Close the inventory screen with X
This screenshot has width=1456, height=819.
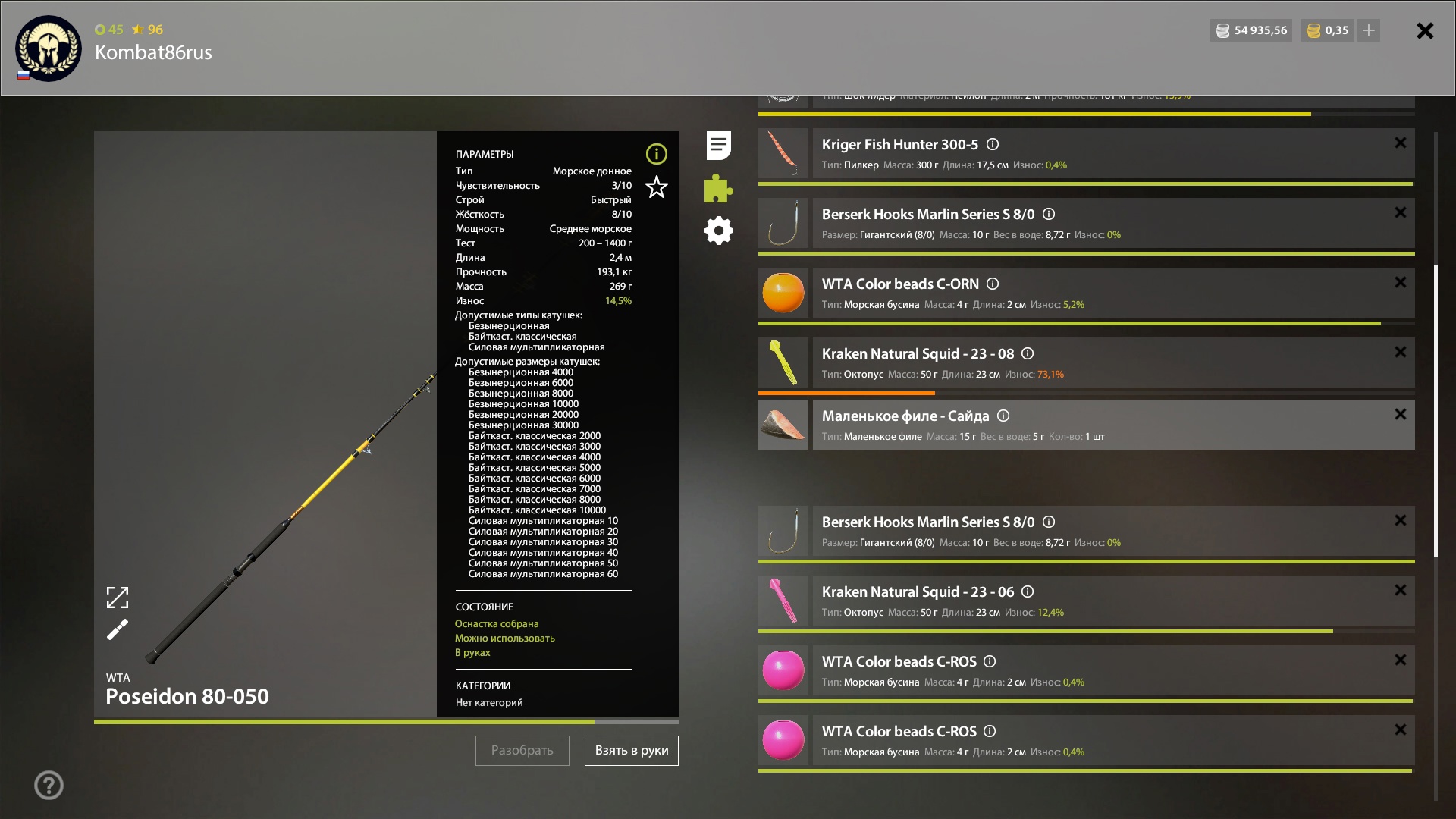click(x=1425, y=30)
